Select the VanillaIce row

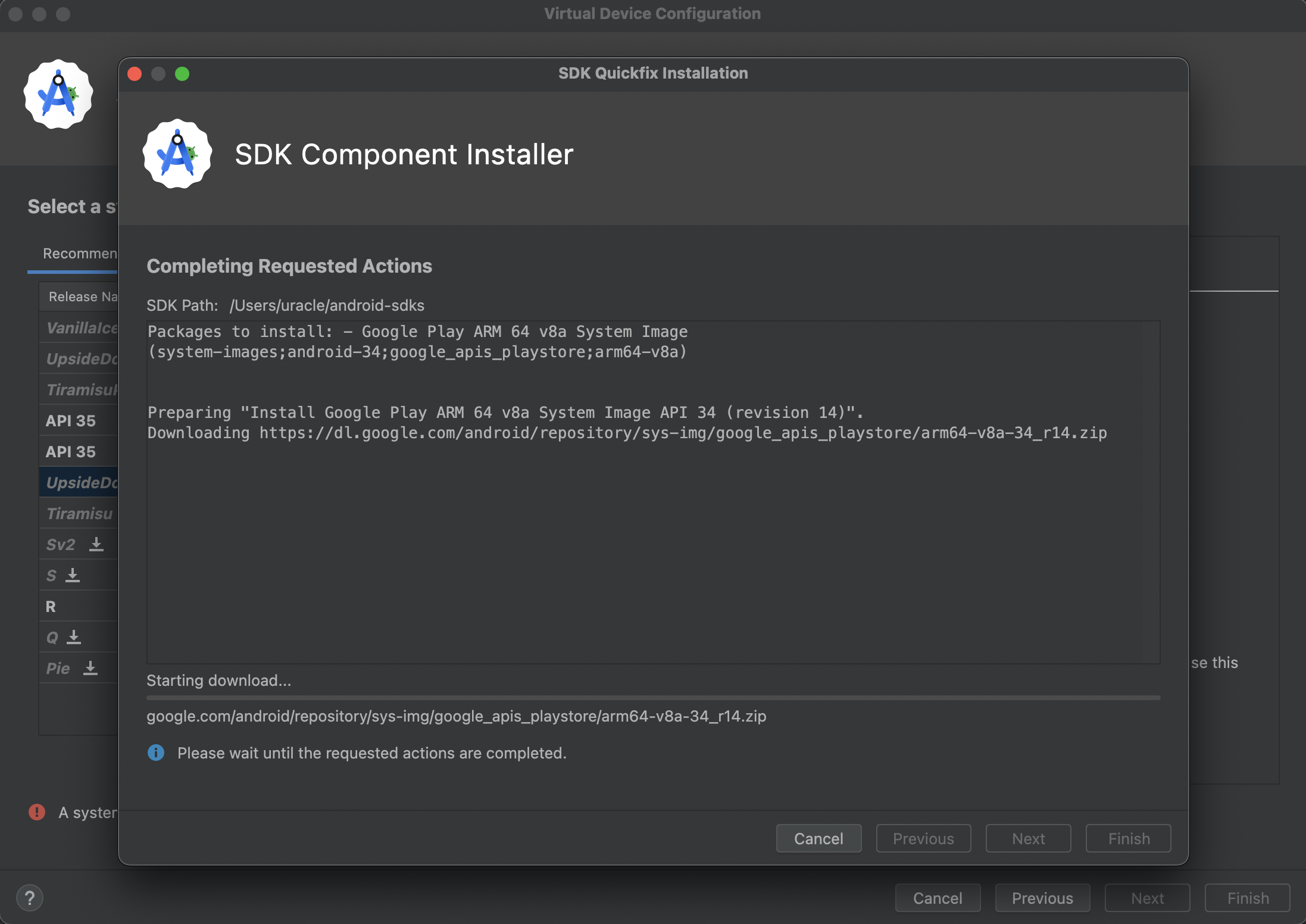[x=79, y=327]
